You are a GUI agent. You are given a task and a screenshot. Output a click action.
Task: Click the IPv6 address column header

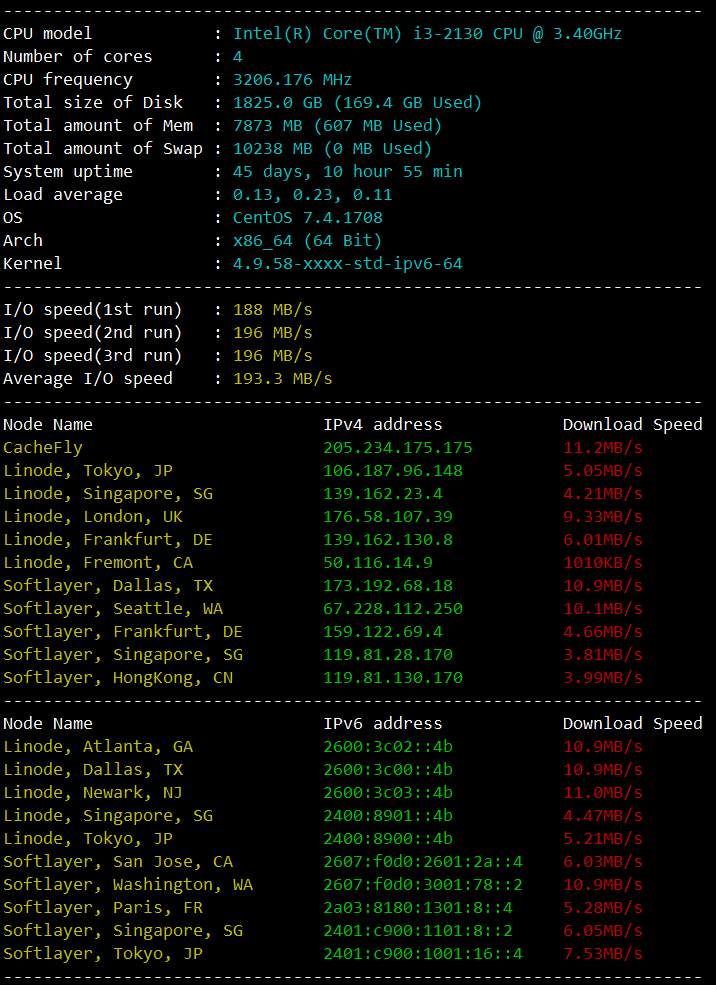382,724
